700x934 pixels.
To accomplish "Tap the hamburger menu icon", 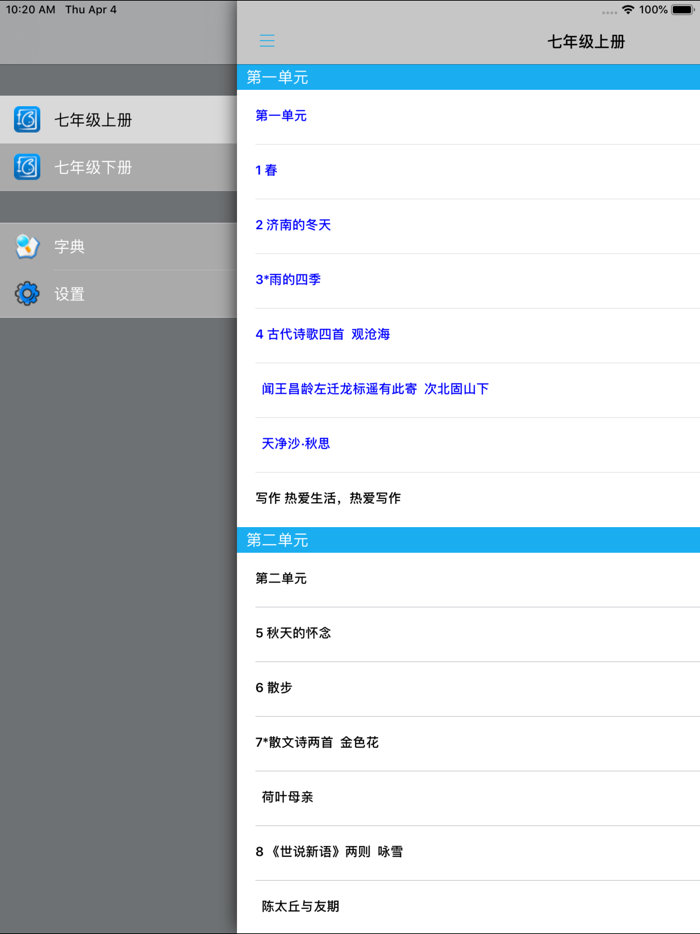I will [x=267, y=41].
